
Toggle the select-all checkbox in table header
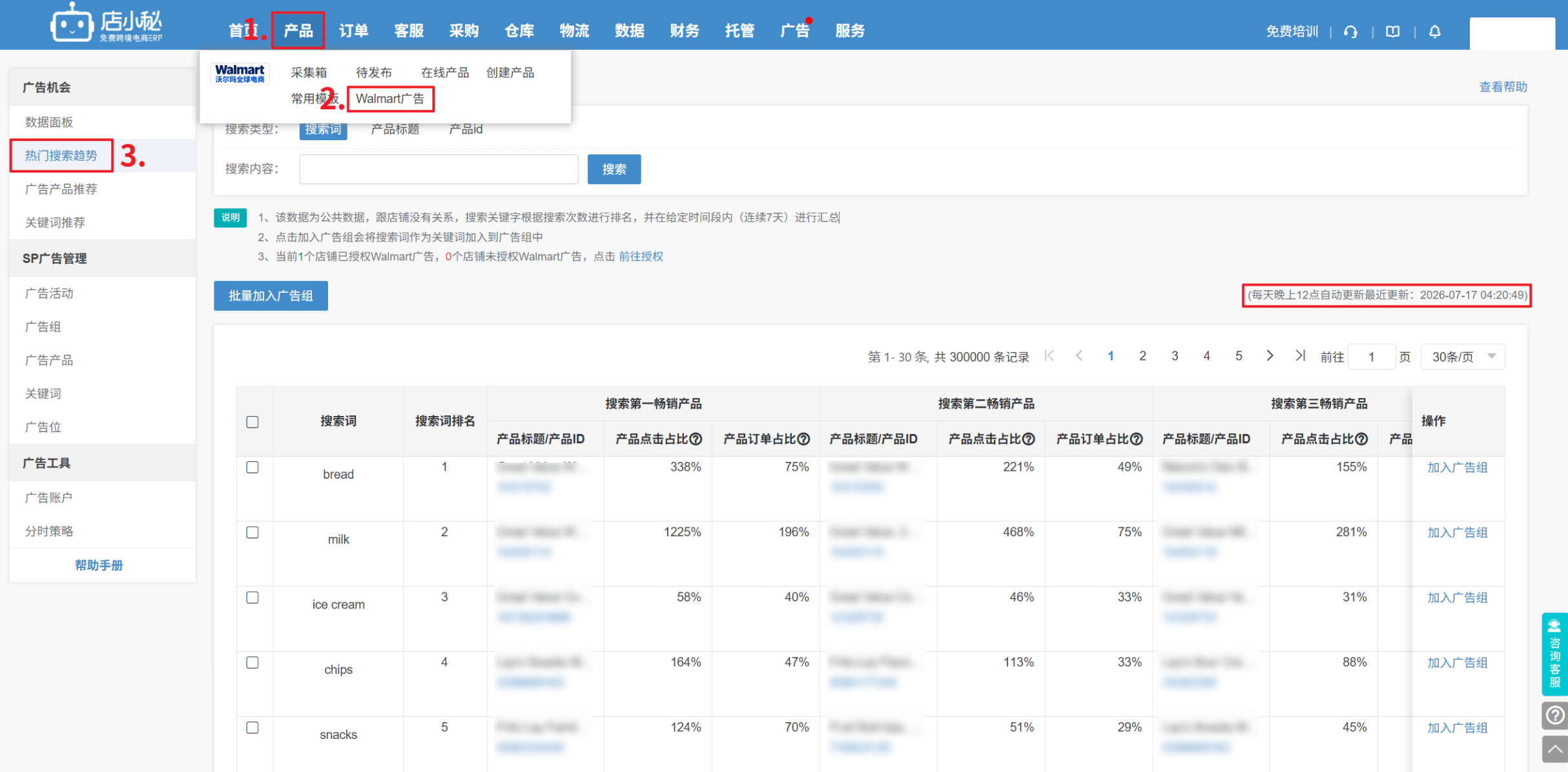253,422
